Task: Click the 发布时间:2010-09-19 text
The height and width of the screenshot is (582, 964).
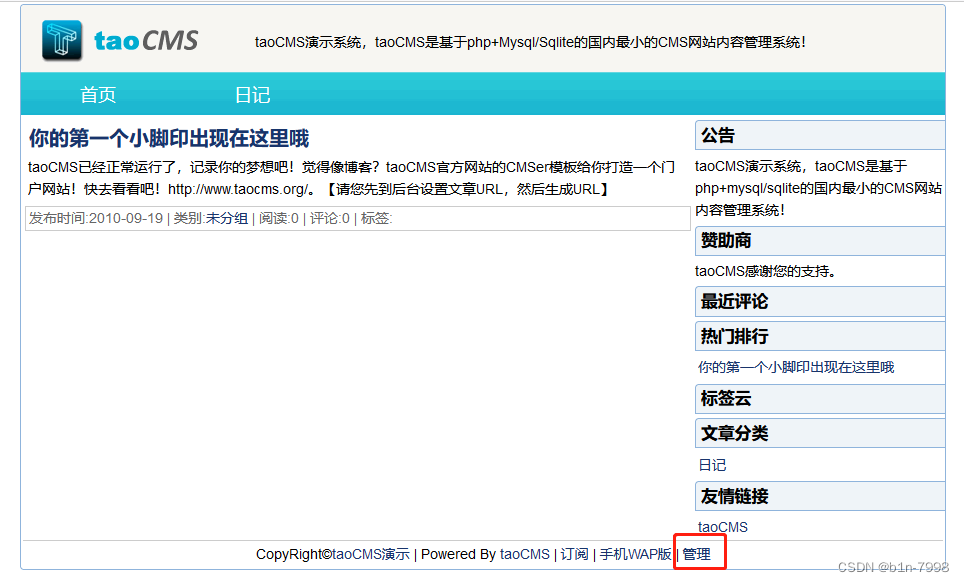Action: click(96, 218)
